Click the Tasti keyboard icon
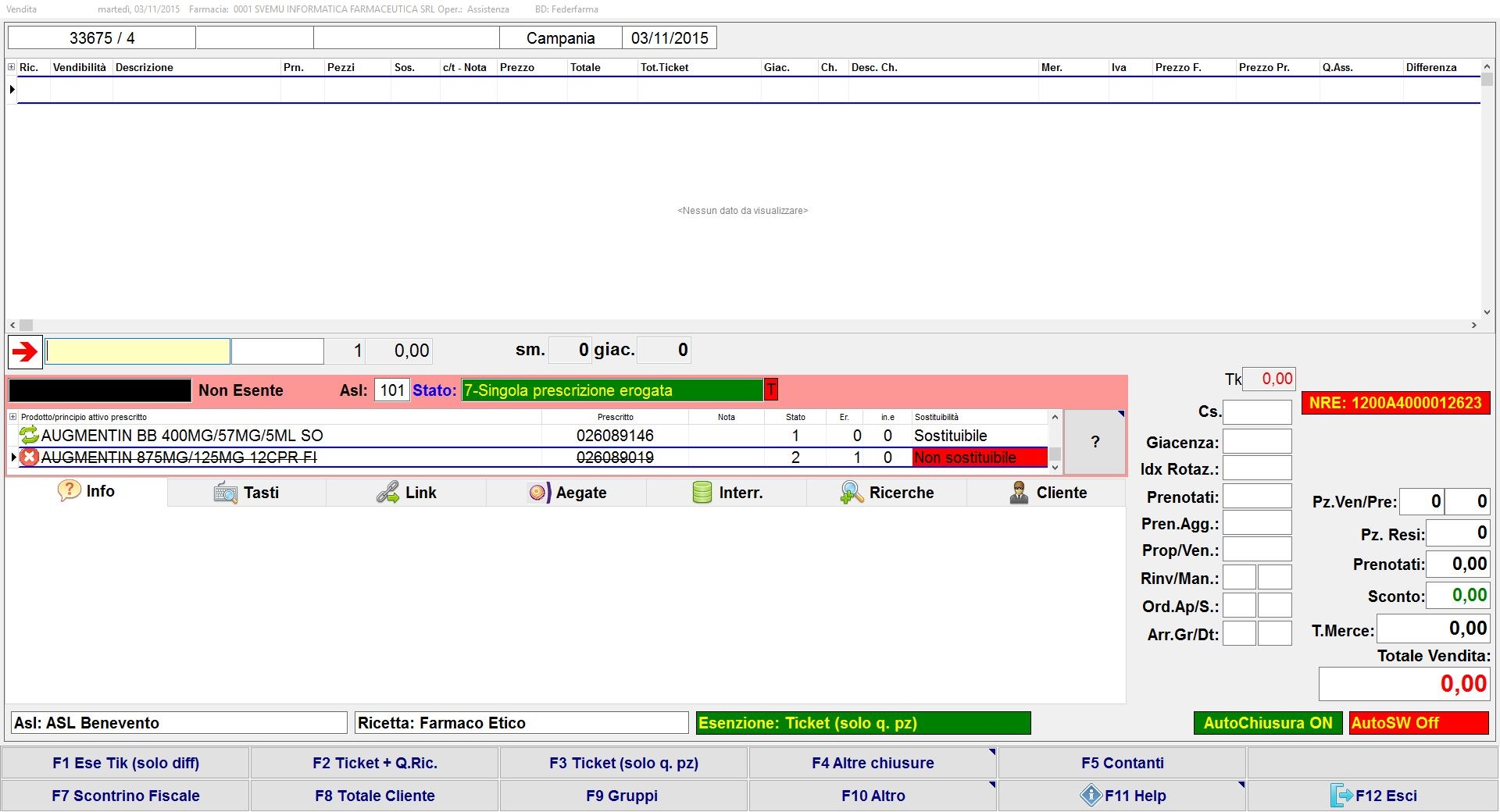The width and height of the screenshot is (1500, 812). click(225, 493)
